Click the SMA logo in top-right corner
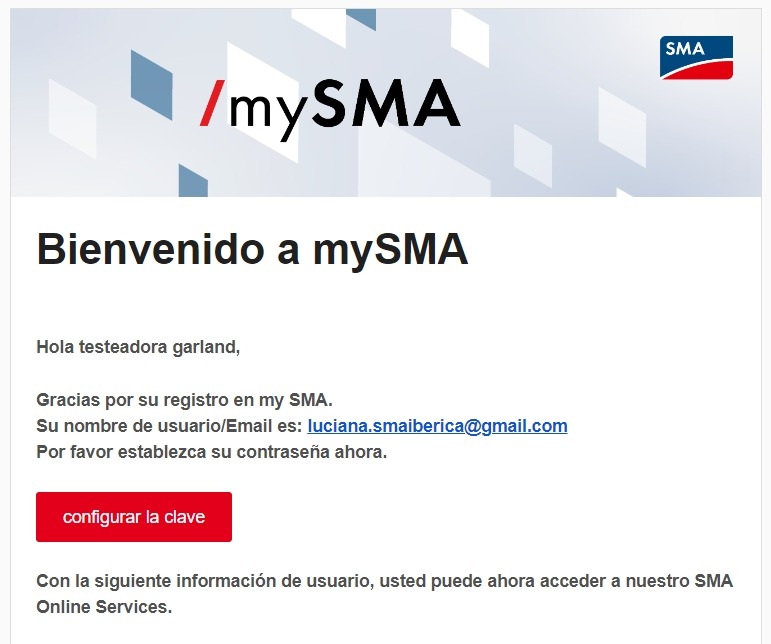771x644 pixels. (696, 57)
